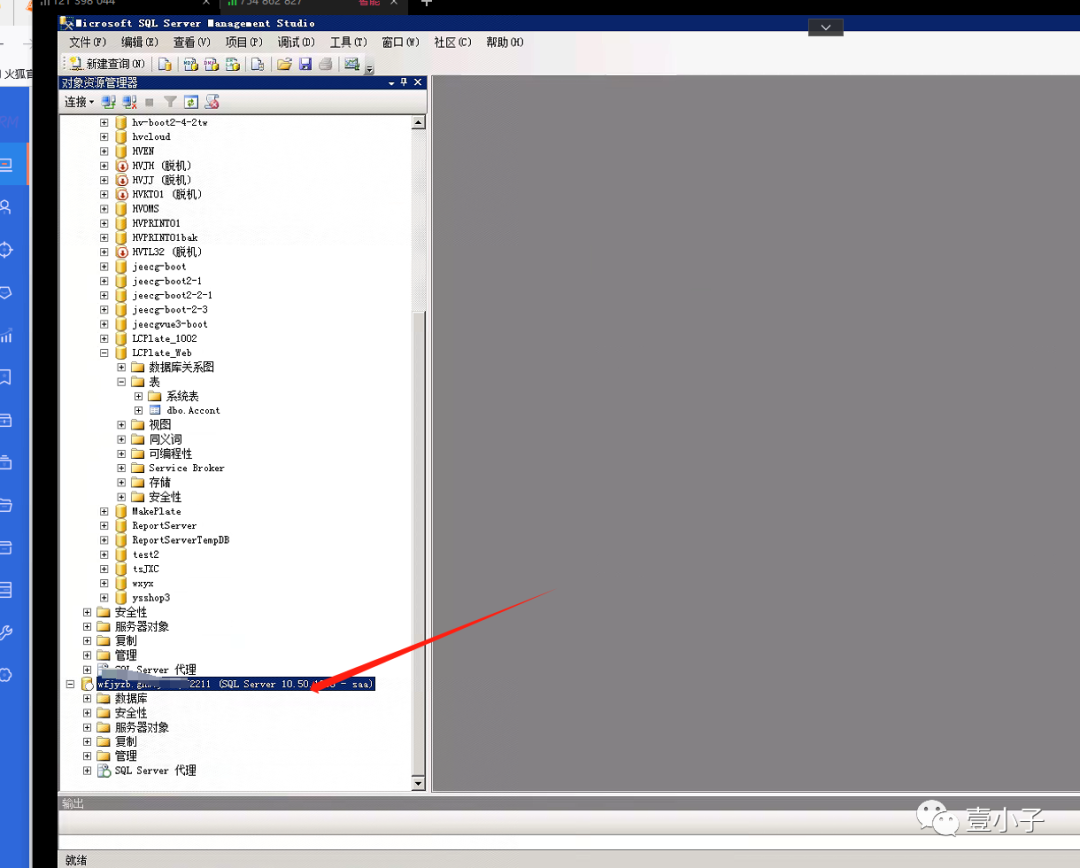Screen dimensions: 1080x868
Task: Open the 编辑(E) menu
Action: click(140, 42)
